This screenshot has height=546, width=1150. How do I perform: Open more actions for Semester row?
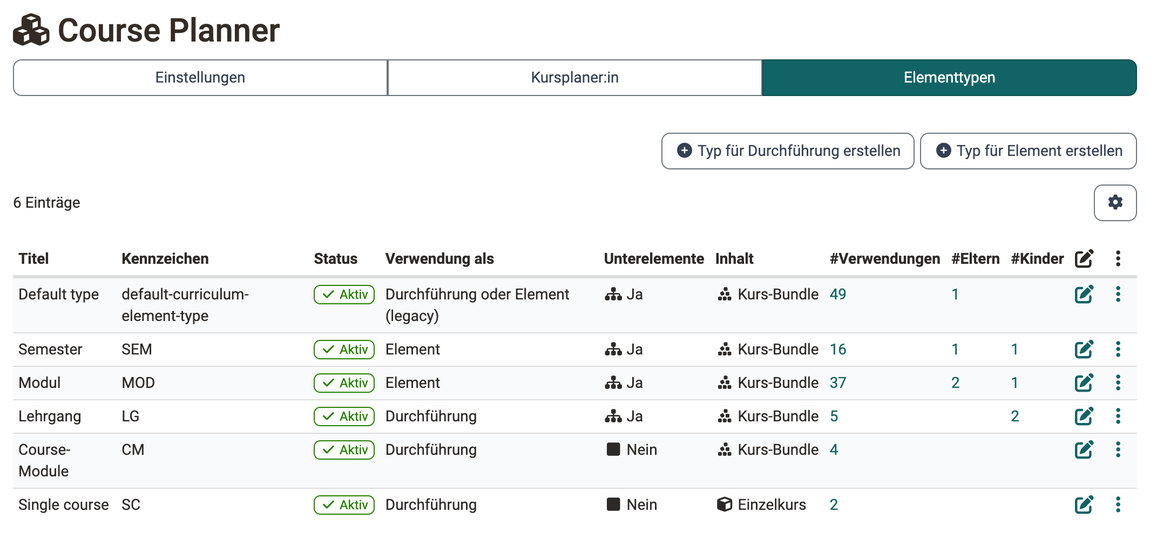tap(1118, 349)
